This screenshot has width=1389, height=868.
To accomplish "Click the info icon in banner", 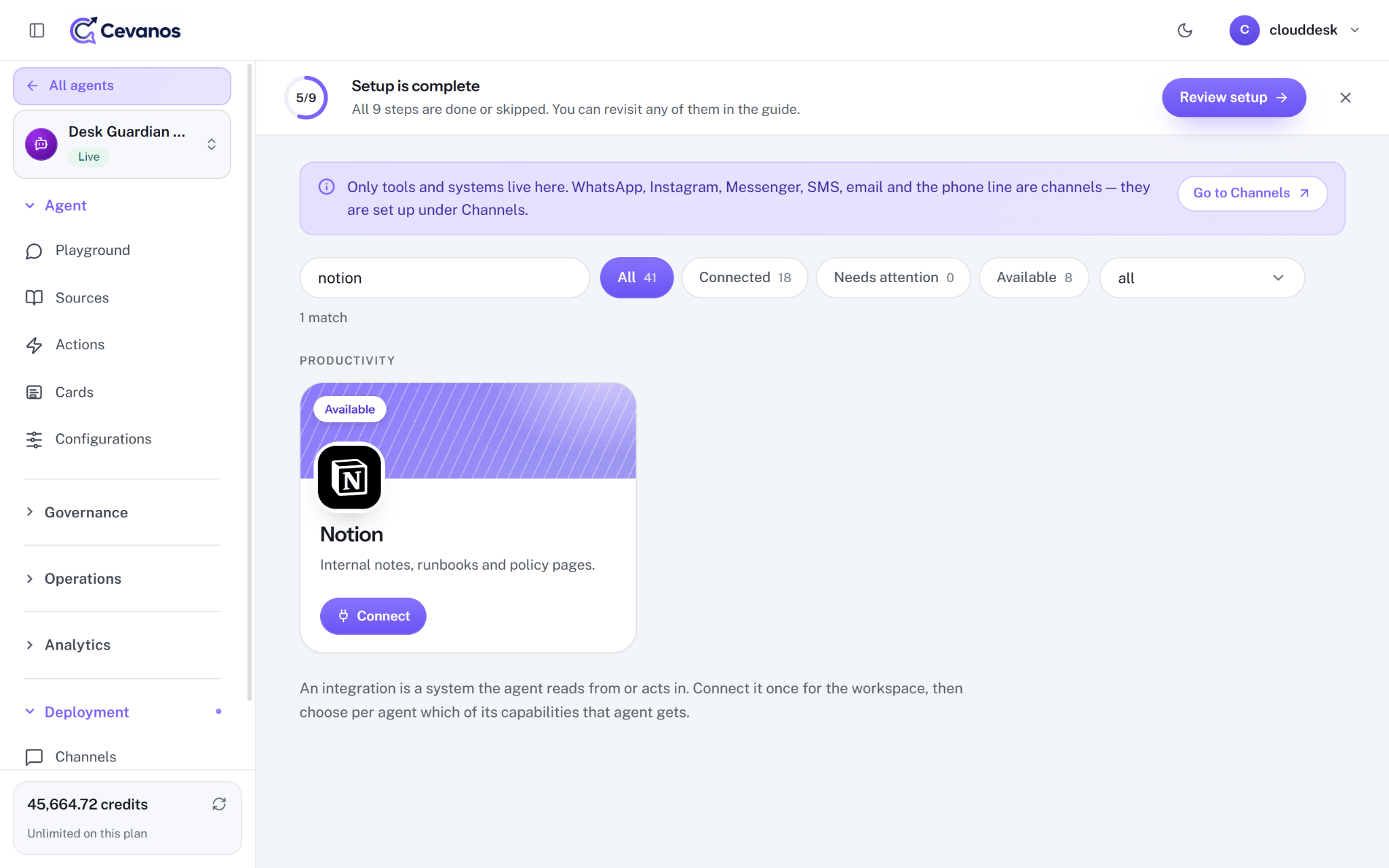I will pos(327,187).
